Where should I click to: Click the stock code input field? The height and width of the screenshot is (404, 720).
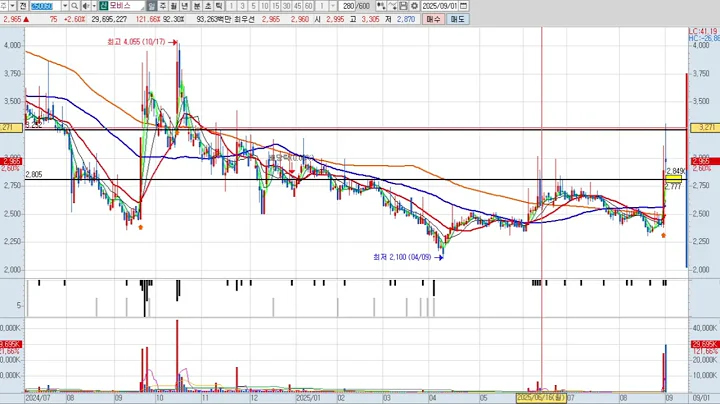pyautogui.click(x=45, y=6)
